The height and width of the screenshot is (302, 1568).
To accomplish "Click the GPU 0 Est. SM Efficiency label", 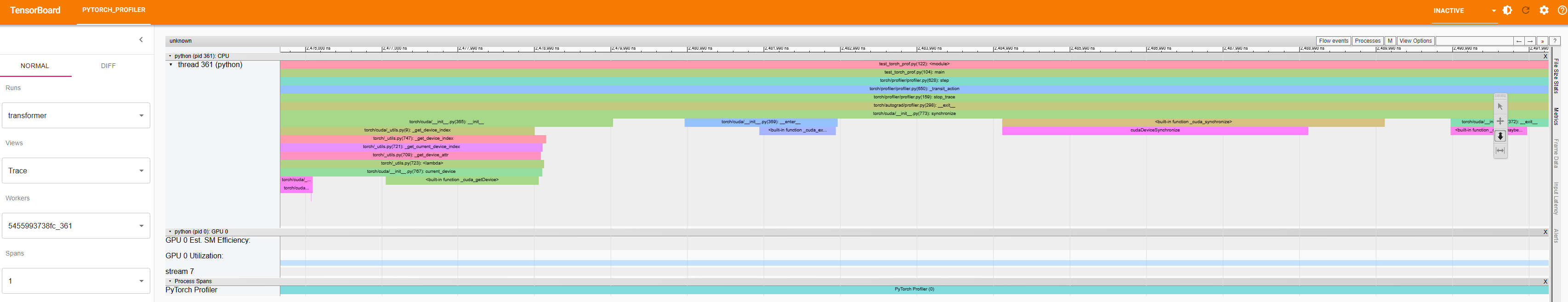I will [x=208, y=240].
